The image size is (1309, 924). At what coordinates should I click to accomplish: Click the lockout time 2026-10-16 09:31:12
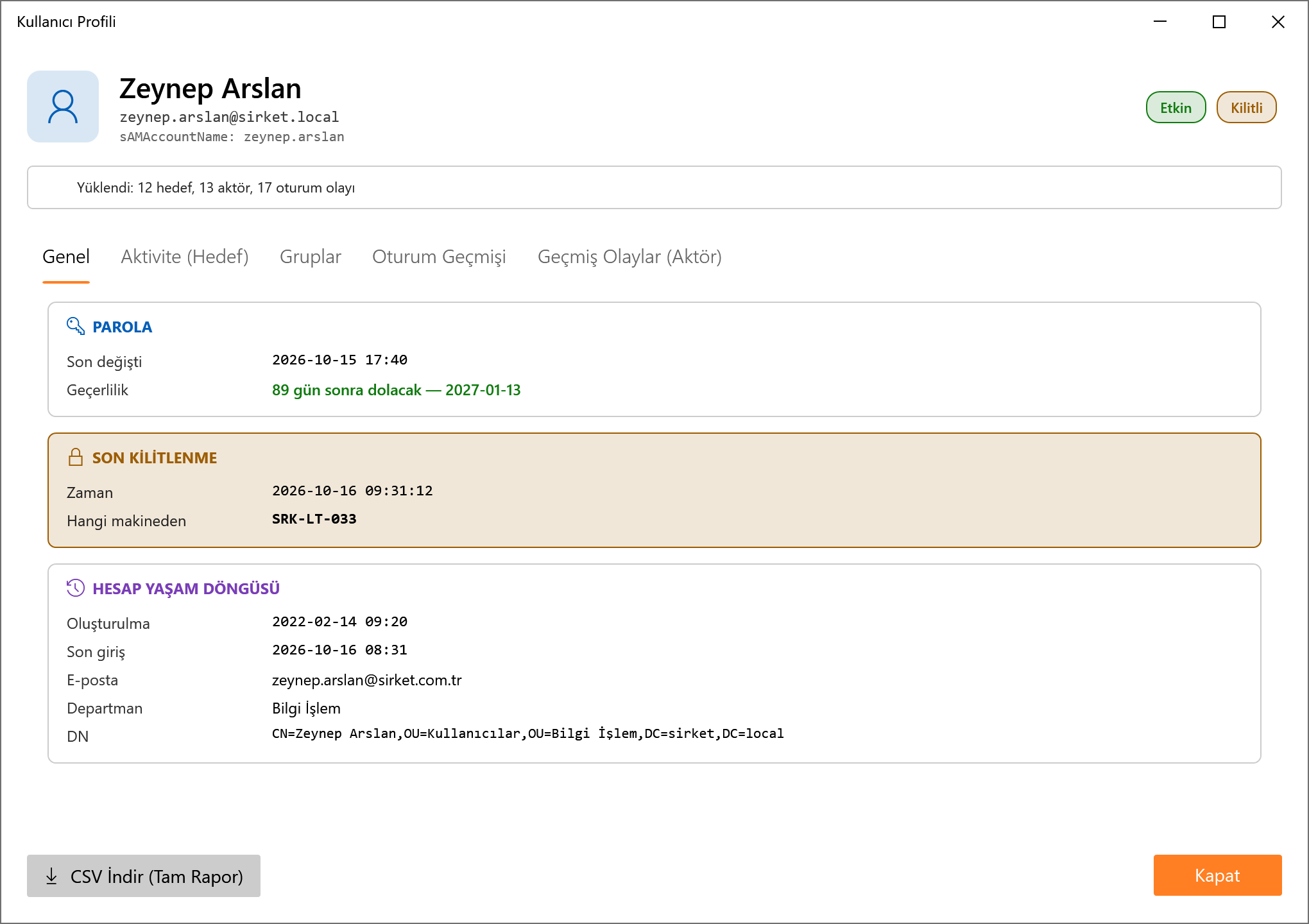click(352, 491)
